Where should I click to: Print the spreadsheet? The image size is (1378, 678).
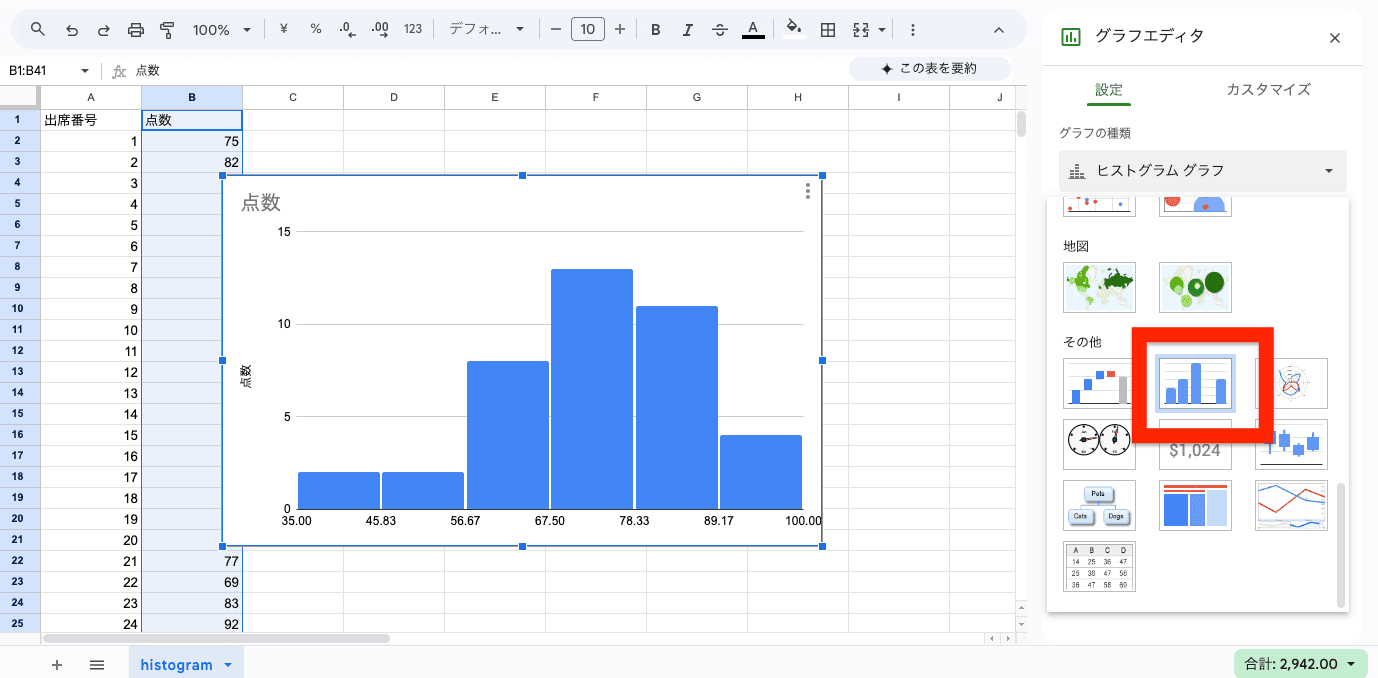point(136,30)
